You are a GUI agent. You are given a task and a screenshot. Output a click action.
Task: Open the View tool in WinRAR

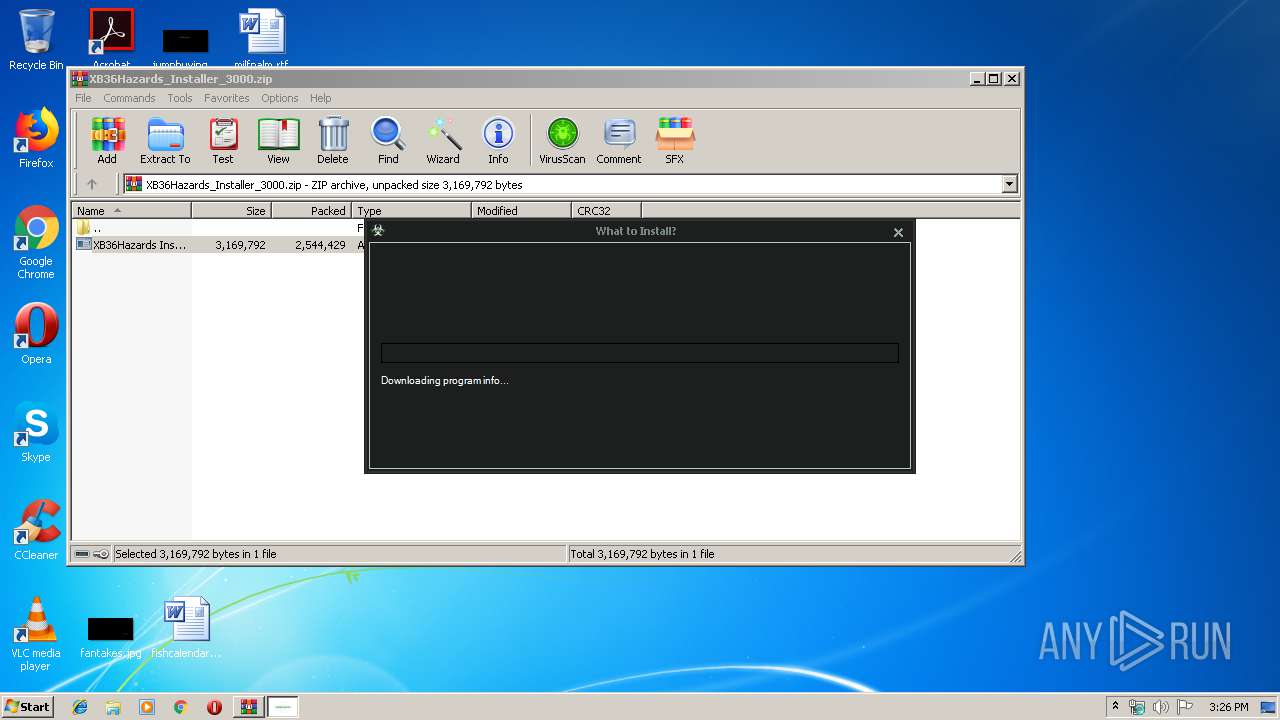pos(278,140)
